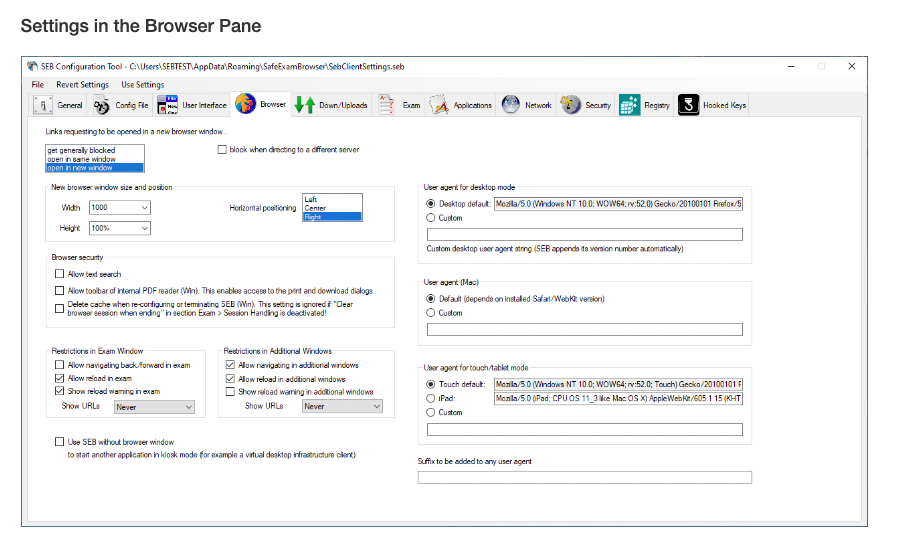Switch to the User Interface tab label
This screenshot has height=538, width=905.
click(204, 106)
